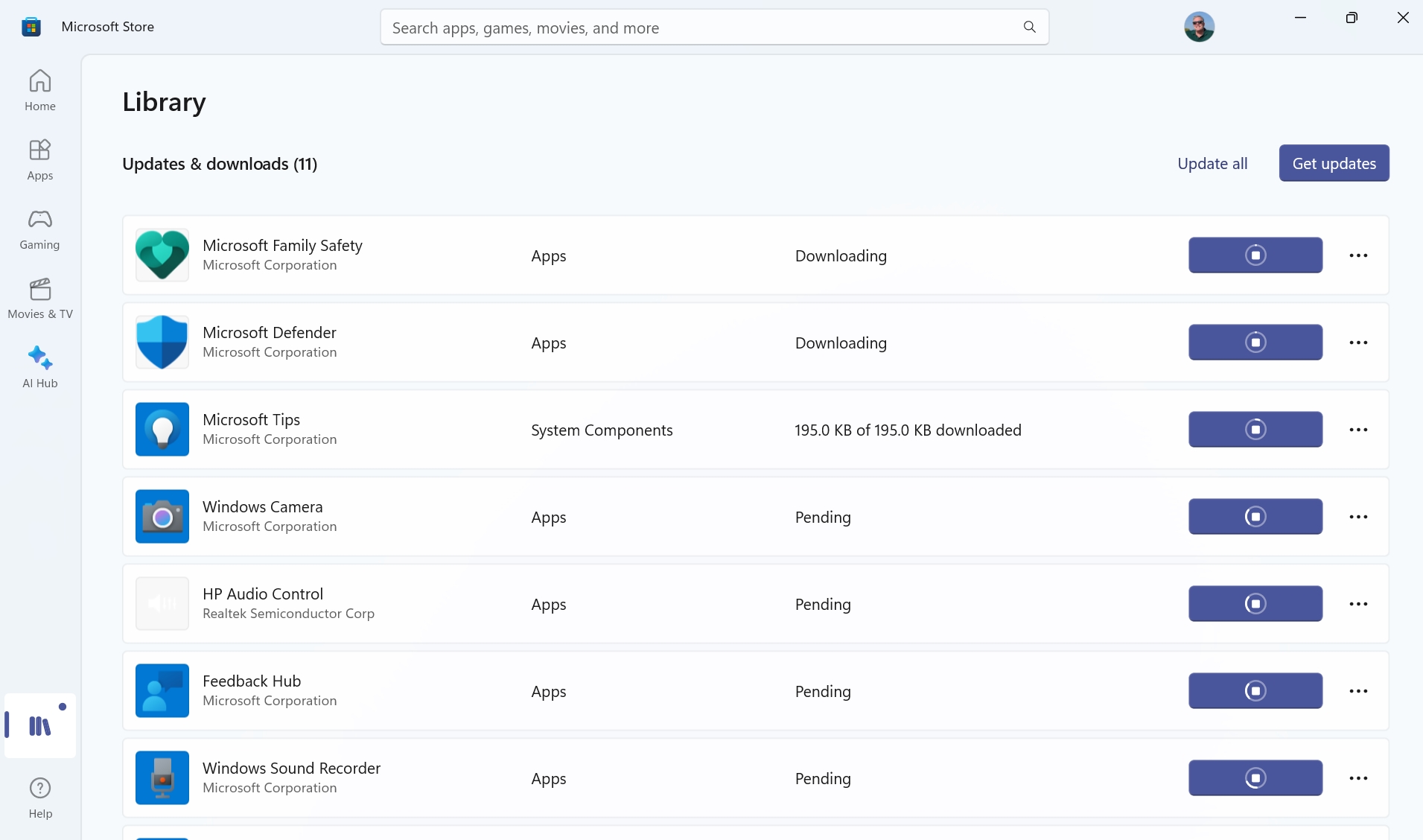This screenshot has width=1423, height=840.
Task: Open the Windows Sound Recorder app icon
Action: pos(162,777)
